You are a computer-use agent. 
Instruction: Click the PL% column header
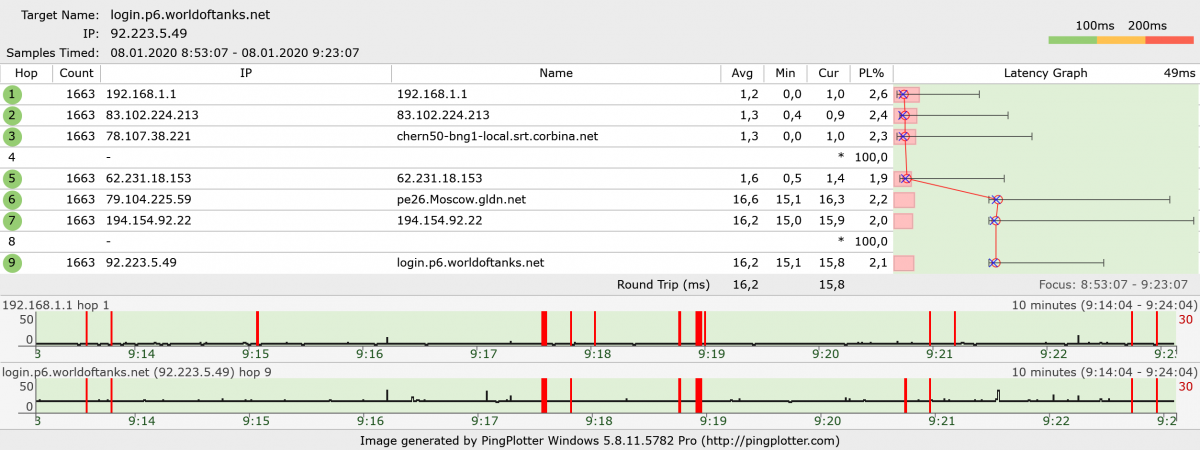click(x=870, y=73)
